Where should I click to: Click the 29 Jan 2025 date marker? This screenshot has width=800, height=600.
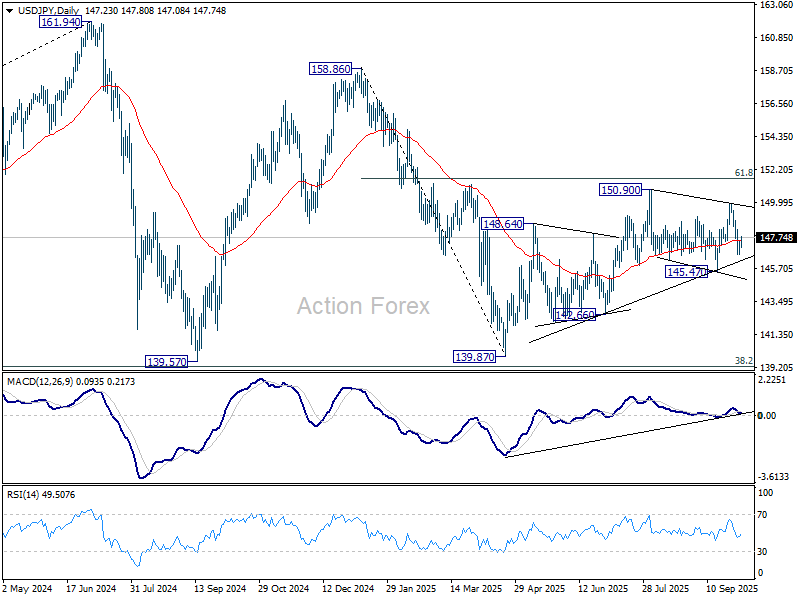[411, 588]
